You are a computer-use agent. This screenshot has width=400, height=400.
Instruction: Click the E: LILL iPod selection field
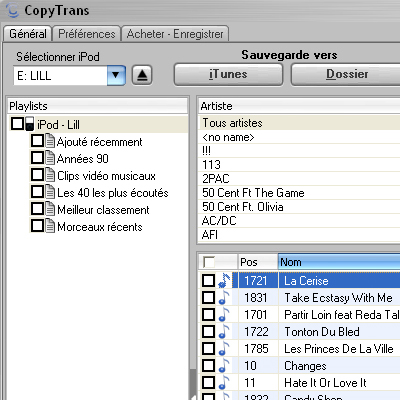click(61, 76)
